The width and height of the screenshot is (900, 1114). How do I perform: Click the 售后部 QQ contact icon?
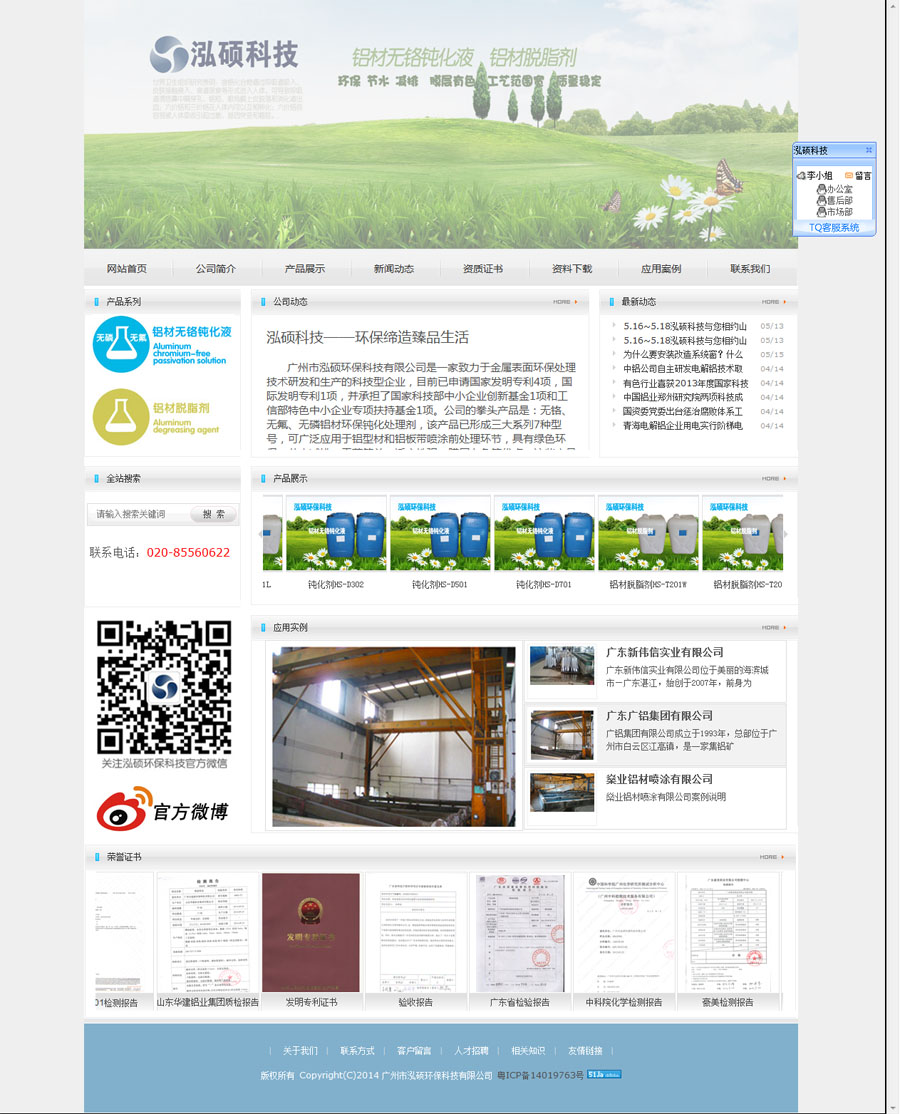tap(822, 201)
